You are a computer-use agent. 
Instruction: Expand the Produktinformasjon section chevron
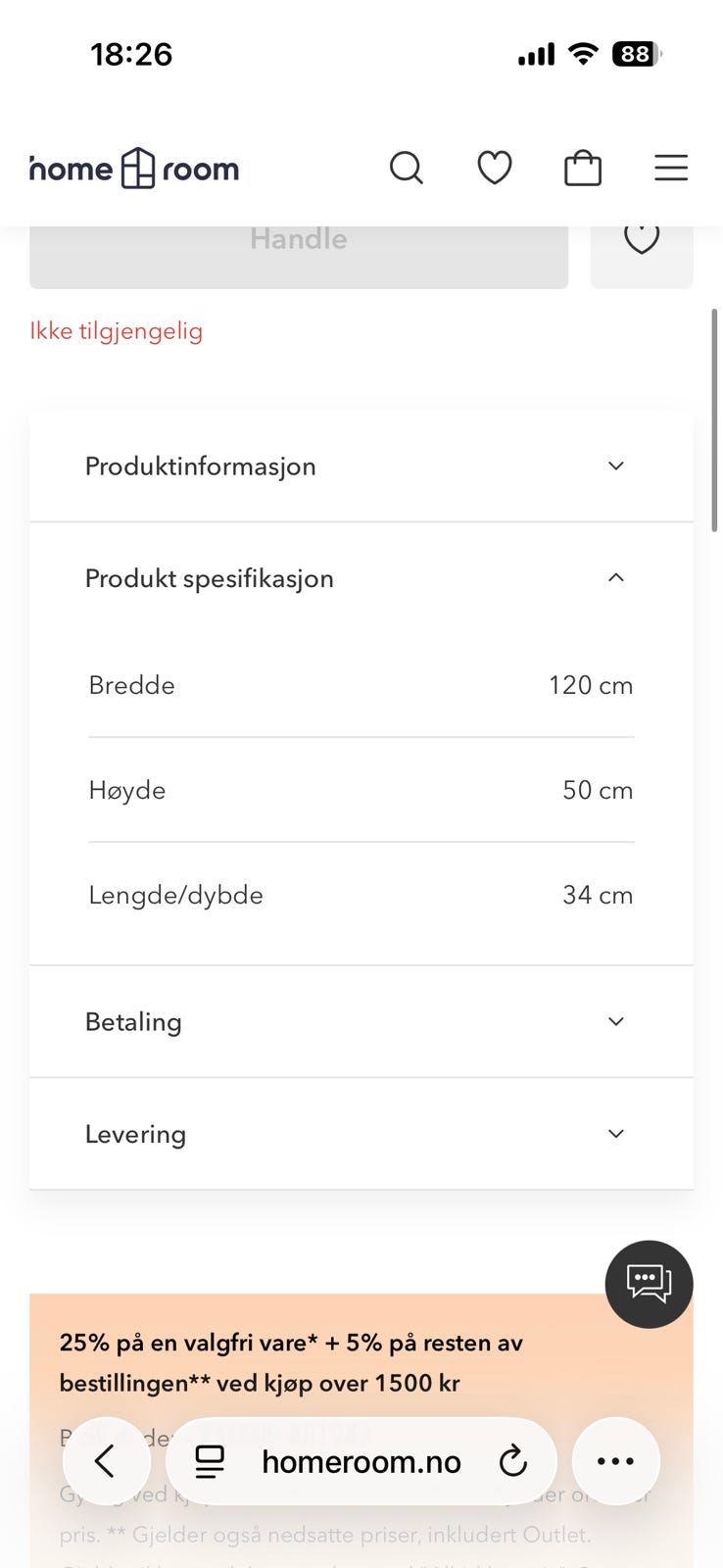coord(615,465)
